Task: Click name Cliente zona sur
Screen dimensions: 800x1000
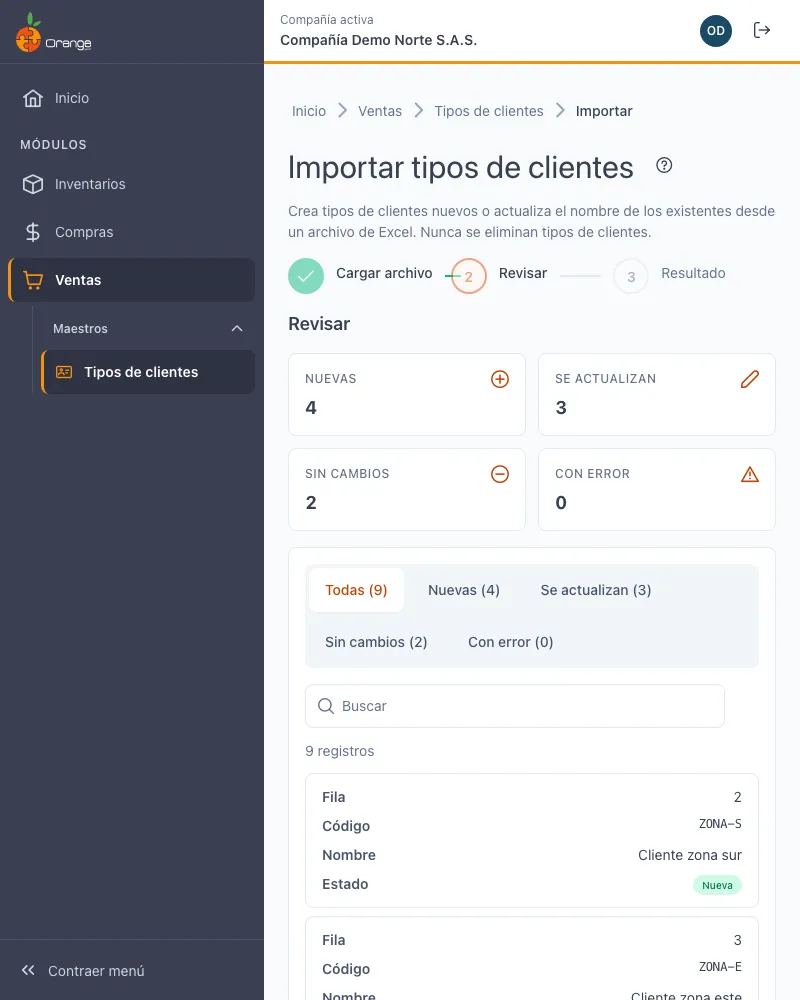Action: click(x=690, y=855)
